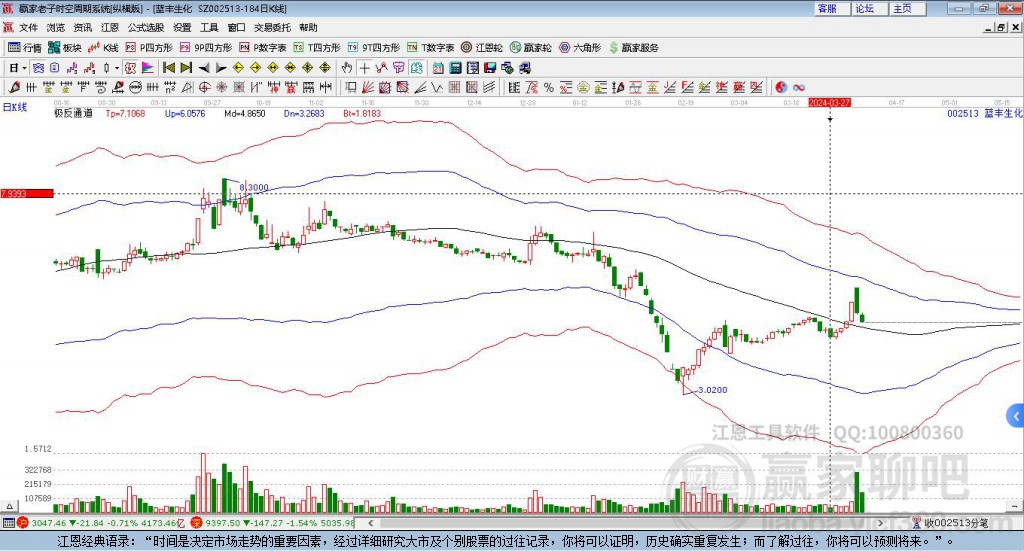The height and width of the screenshot is (551, 1024).
Task: Select the hand pan tool
Action: click(347, 68)
